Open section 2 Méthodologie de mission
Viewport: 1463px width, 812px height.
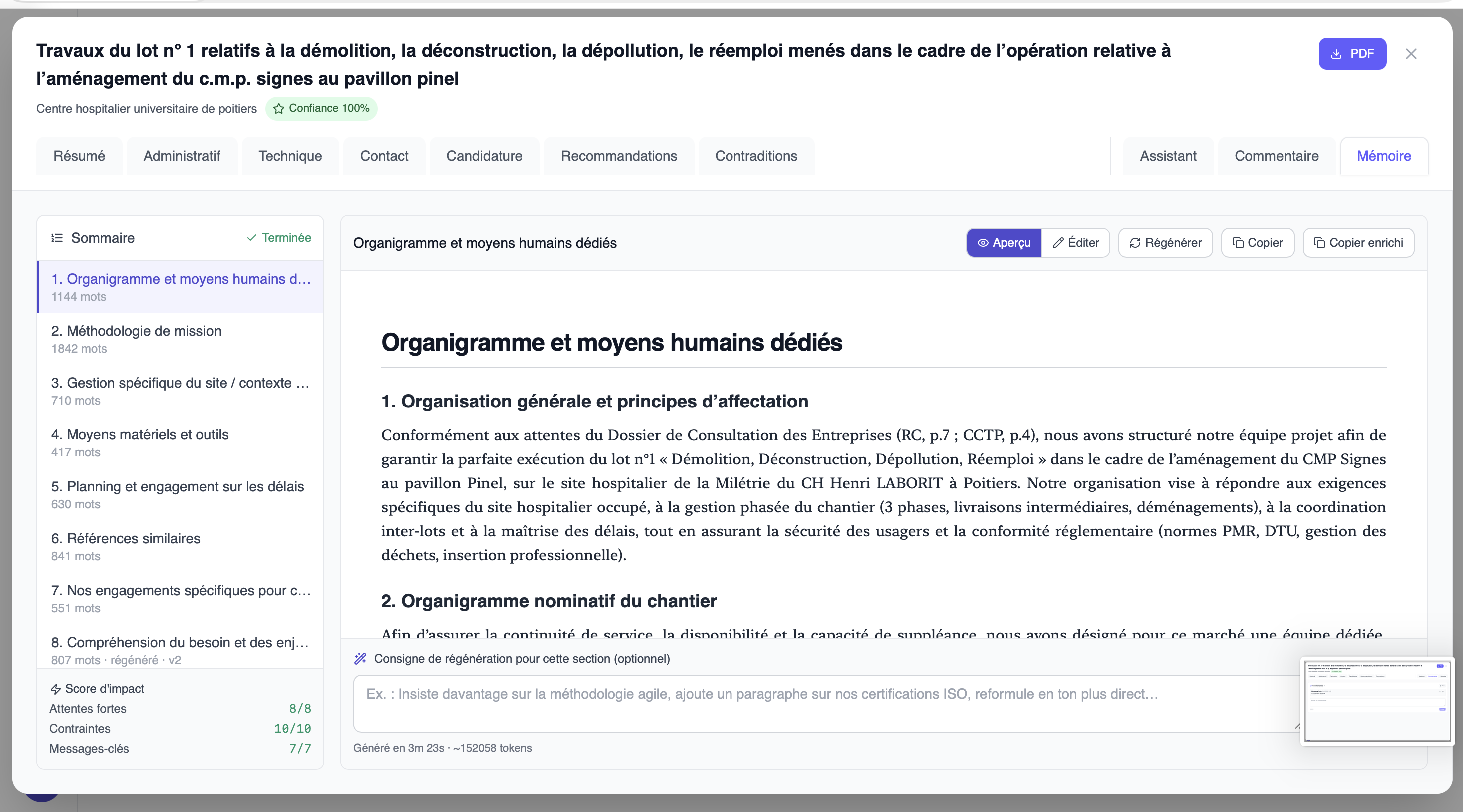pyautogui.click(x=180, y=339)
